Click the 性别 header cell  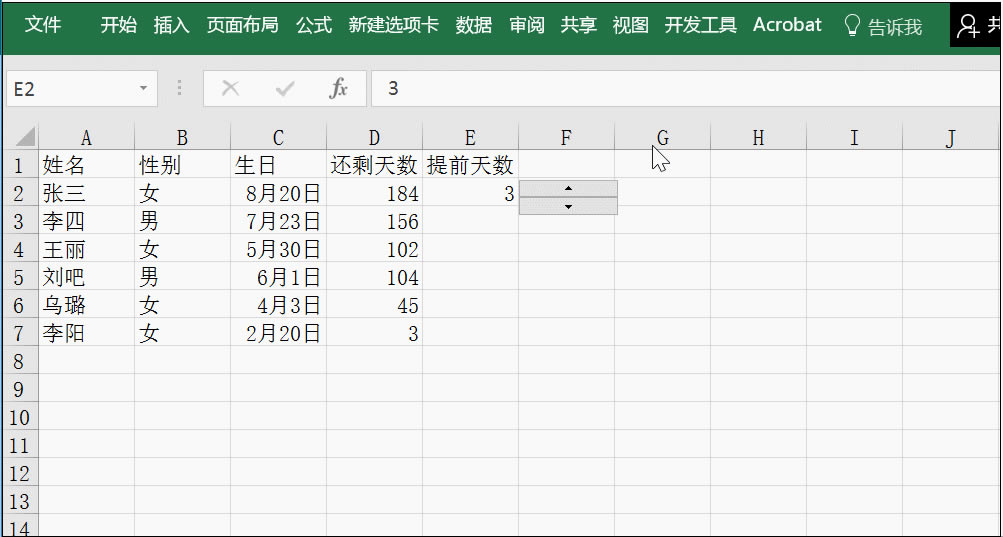click(182, 165)
